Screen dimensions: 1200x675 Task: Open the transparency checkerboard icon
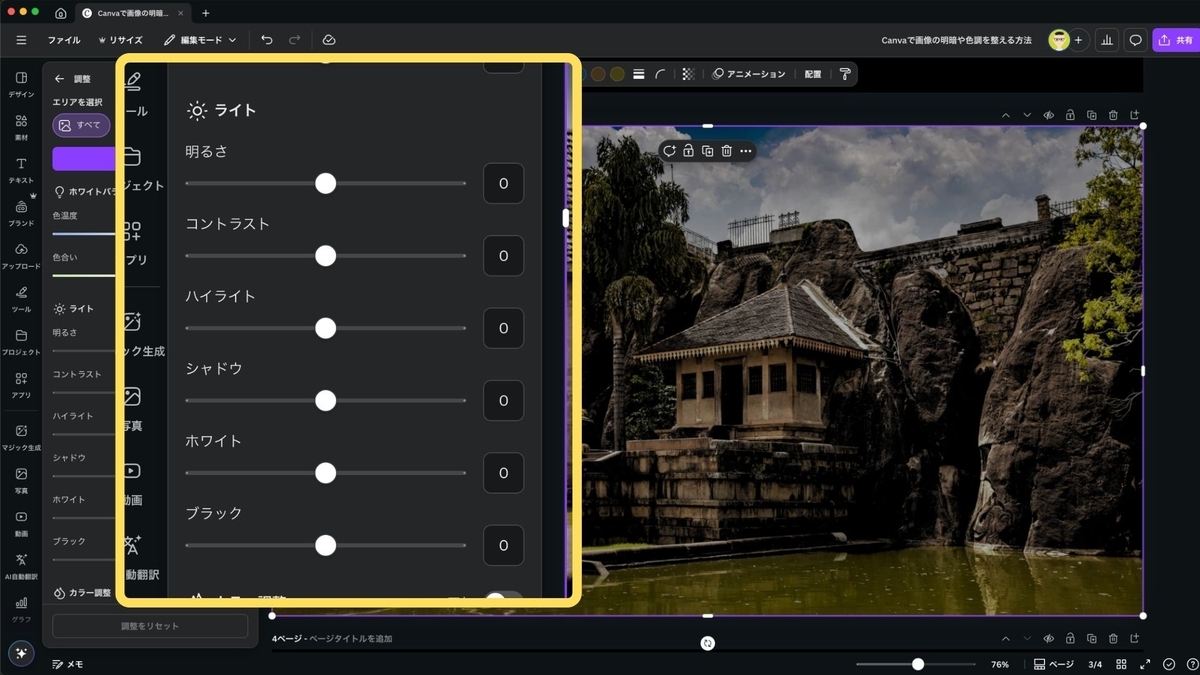(x=688, y=74)
